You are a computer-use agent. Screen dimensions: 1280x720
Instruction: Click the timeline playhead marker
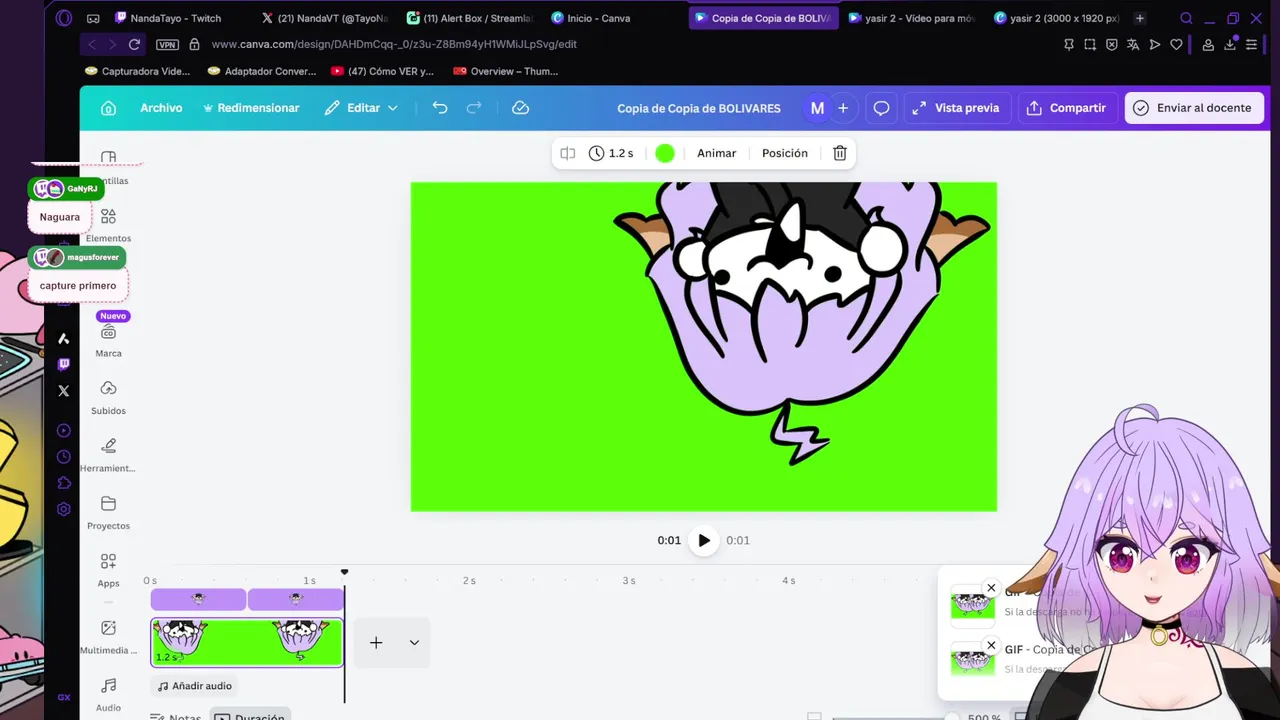coord(344,573)
